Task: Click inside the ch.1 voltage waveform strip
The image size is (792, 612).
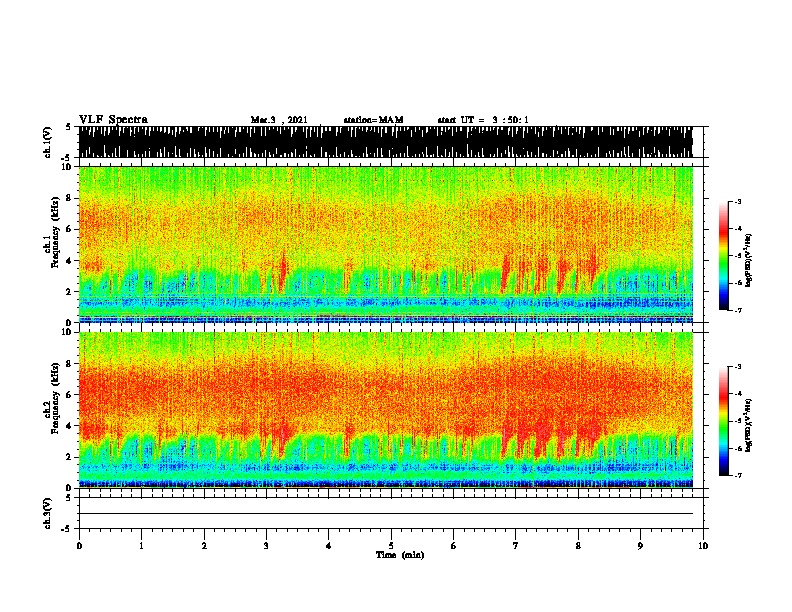Action: pos(385,142)
